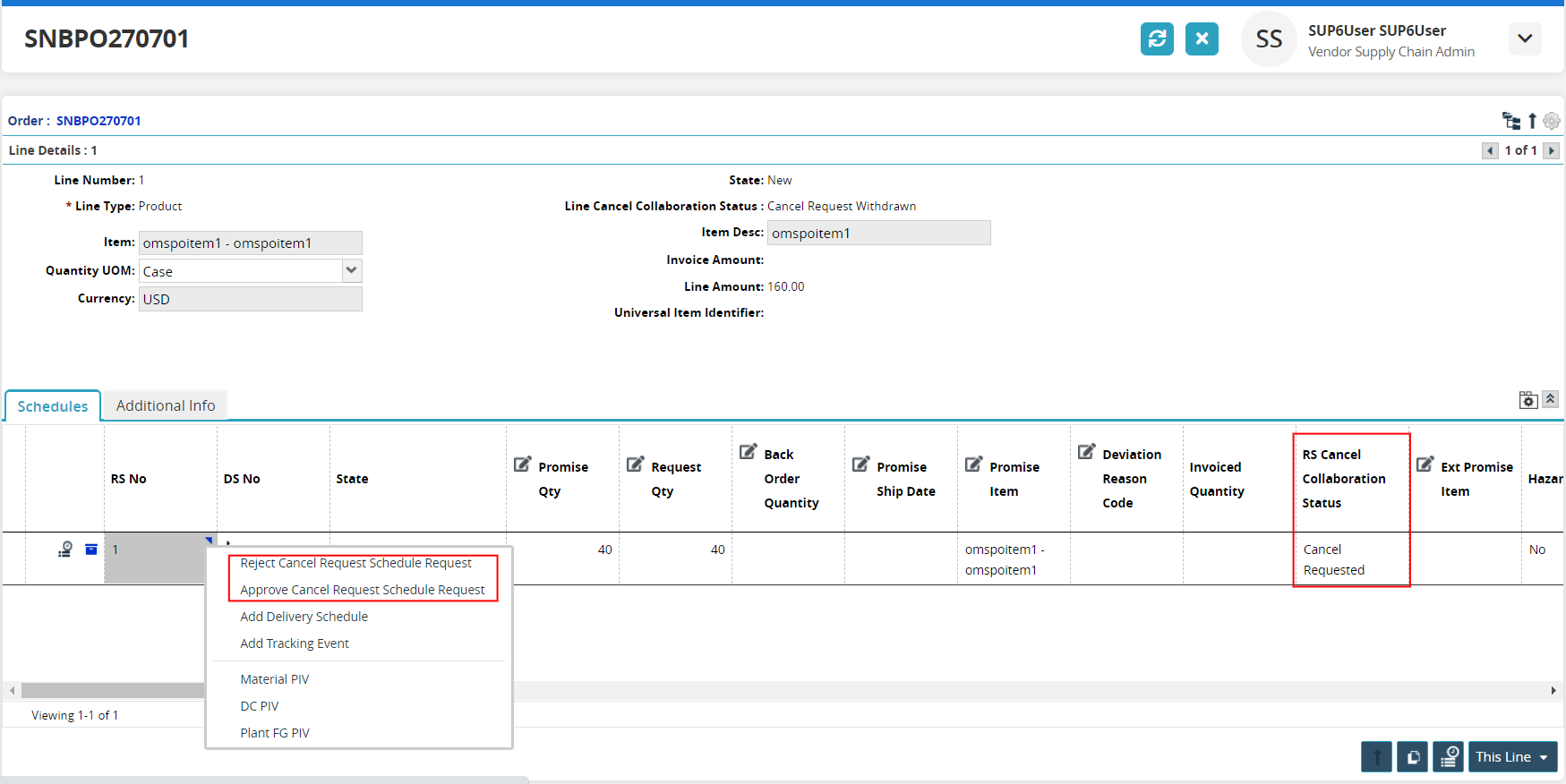Click the horizontal scrollbar right arrow
The image size is (1566, 784).
coord(1553,690)
